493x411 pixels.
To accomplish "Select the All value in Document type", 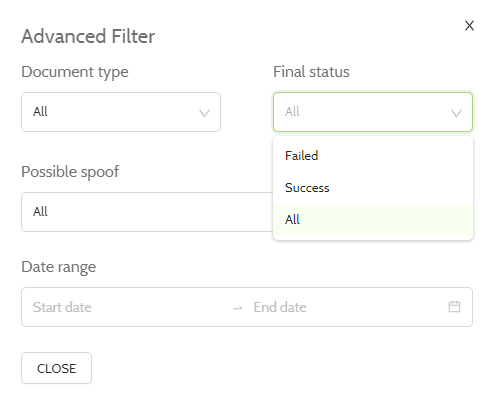I will click(40, 112).
